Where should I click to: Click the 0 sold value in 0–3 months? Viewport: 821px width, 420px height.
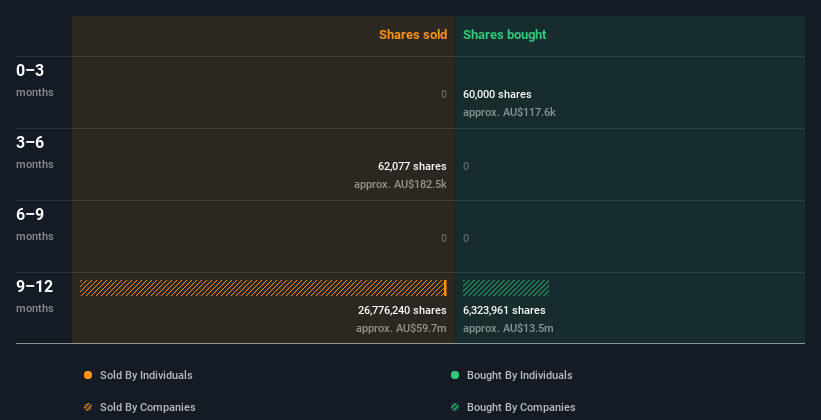[444, 94]
